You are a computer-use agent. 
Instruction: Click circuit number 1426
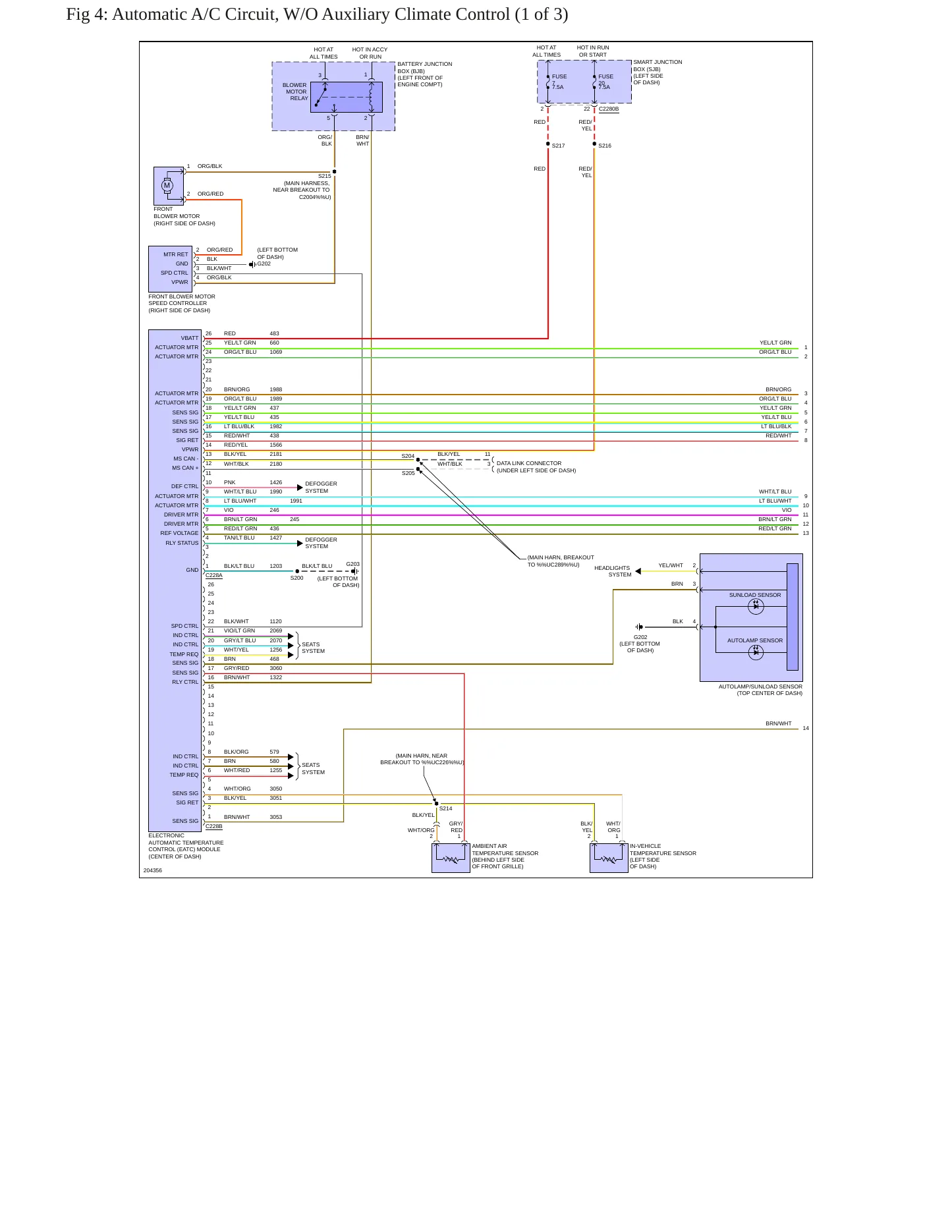coord(276,482)
